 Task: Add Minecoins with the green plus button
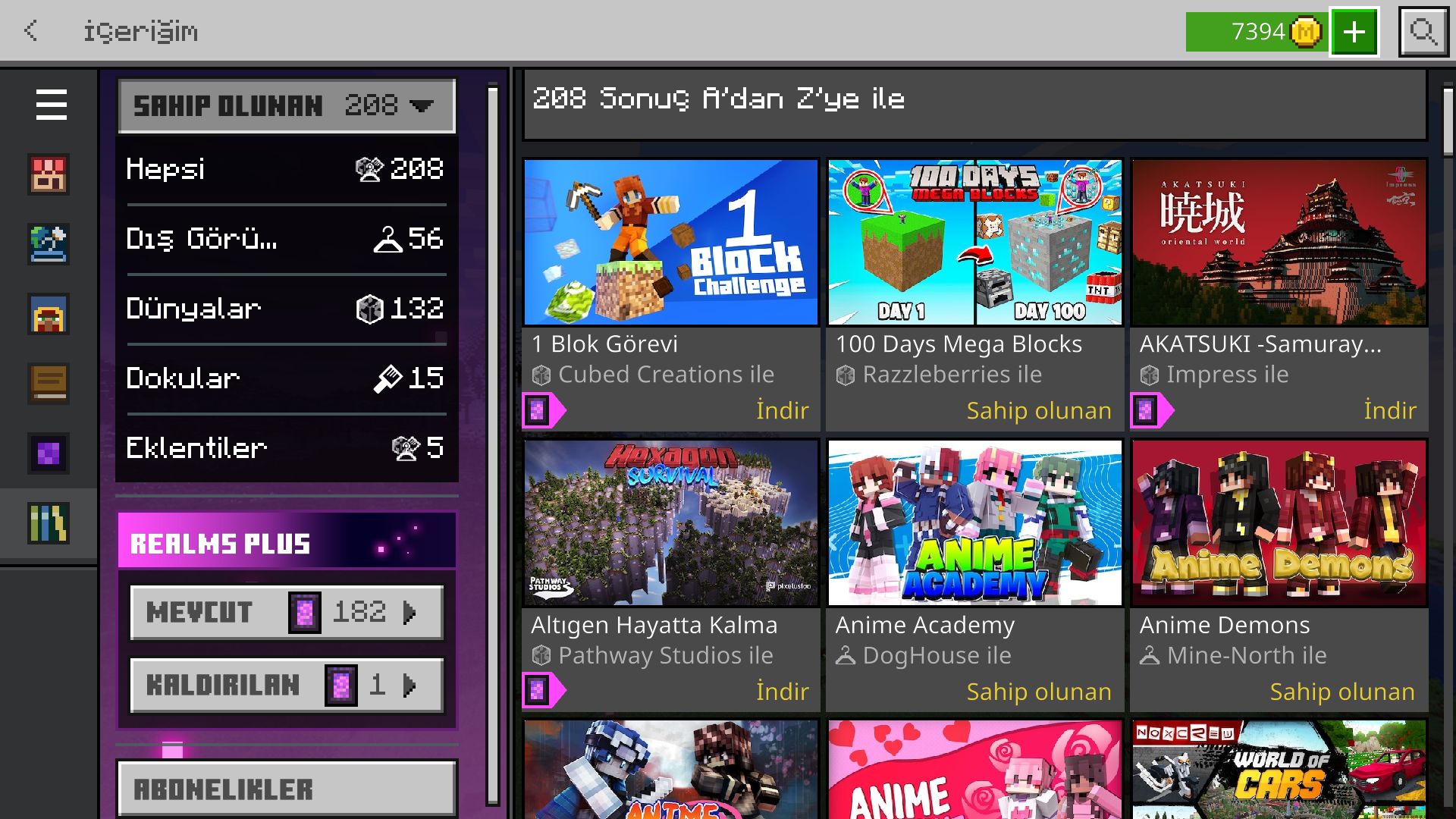click(x=1354, y=32)
